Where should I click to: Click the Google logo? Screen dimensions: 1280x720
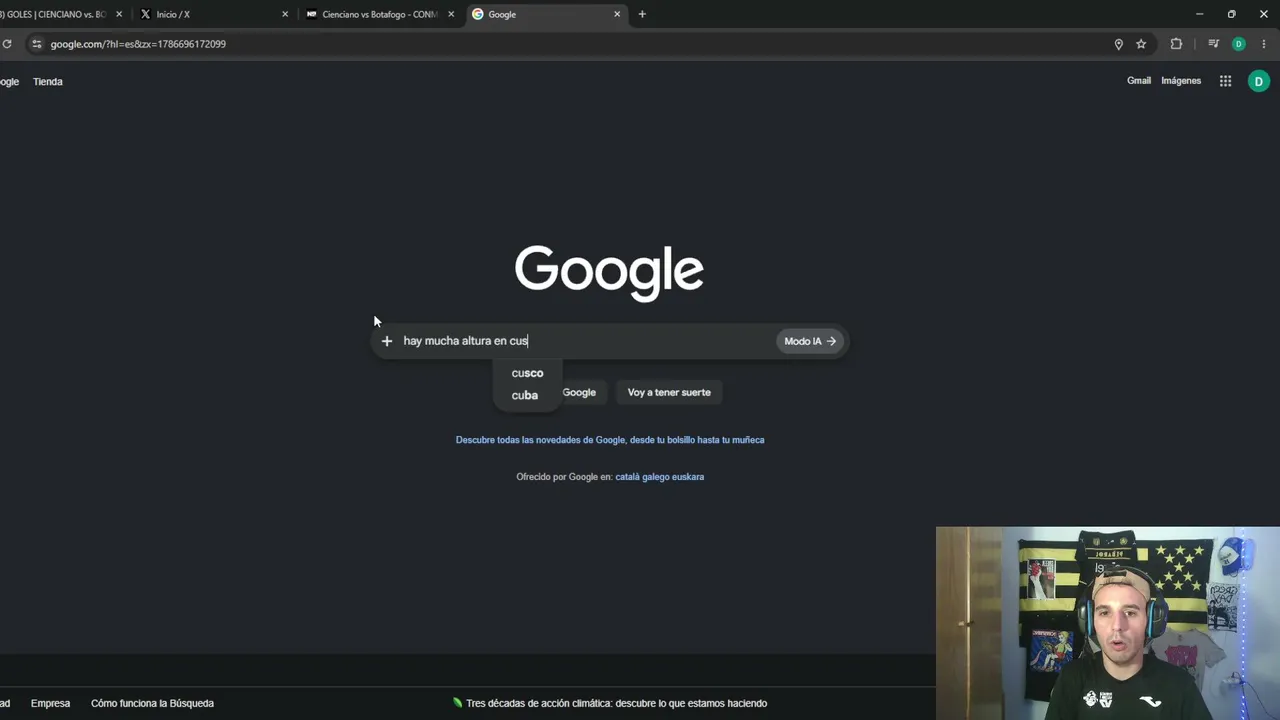coord(609,272)
